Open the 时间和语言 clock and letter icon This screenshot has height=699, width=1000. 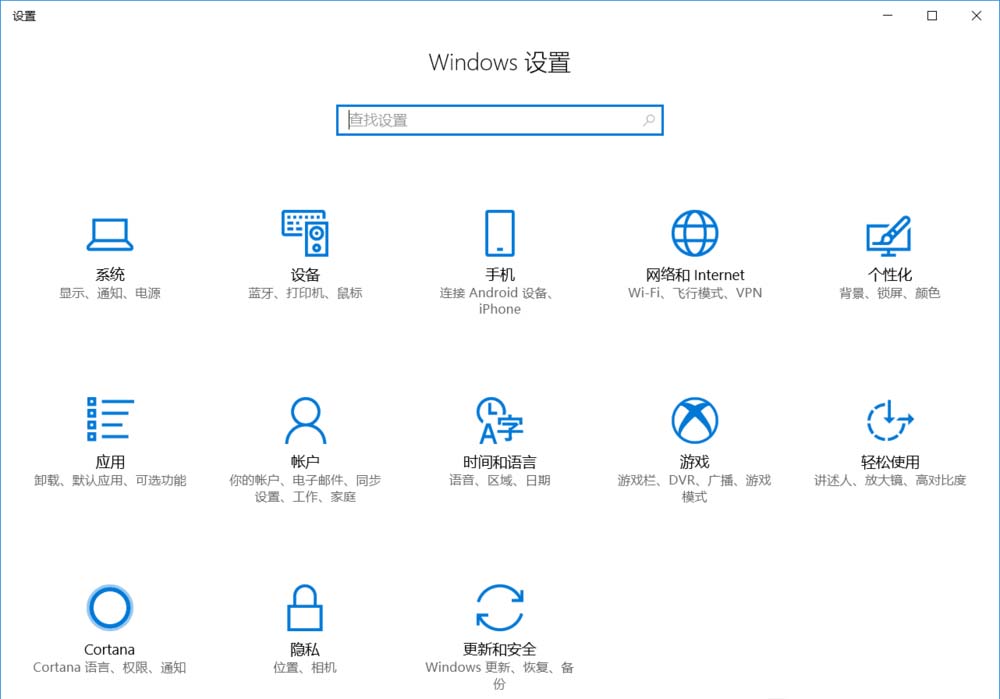[499, 420]
